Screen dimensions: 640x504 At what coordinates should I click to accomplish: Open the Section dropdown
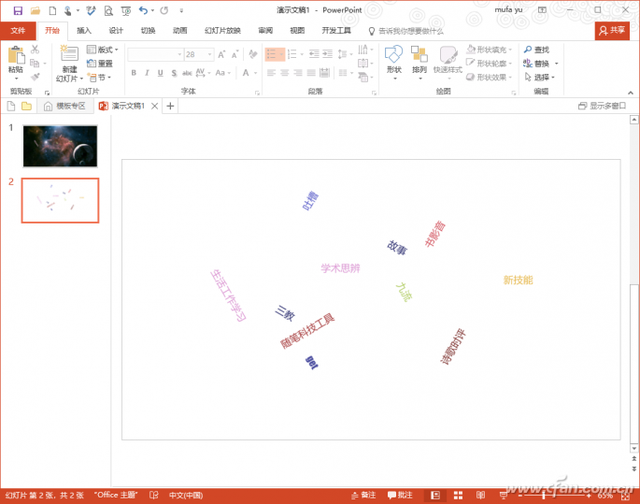click(x=100, y=77)
